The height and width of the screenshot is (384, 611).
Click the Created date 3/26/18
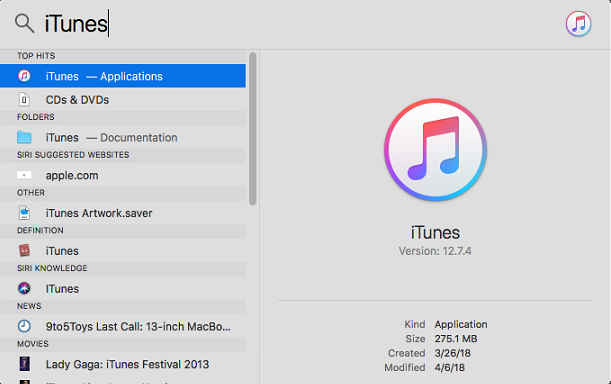(x=452, y=353)
